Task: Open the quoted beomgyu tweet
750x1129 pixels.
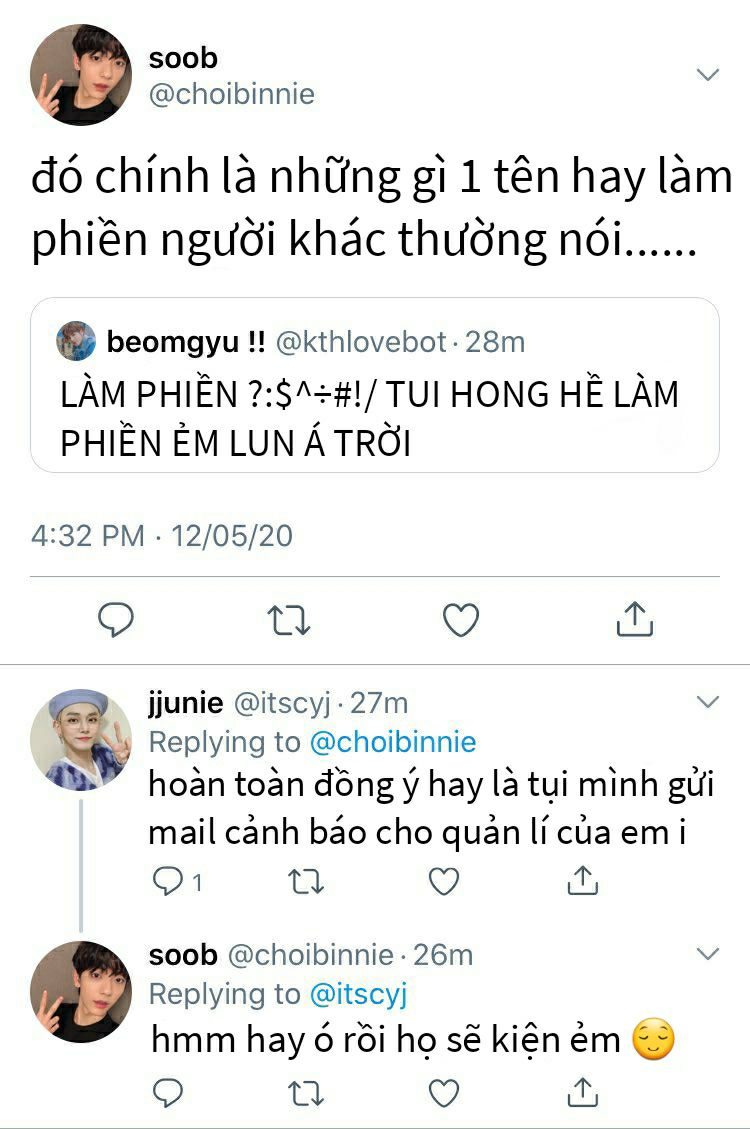Action: 375,385
